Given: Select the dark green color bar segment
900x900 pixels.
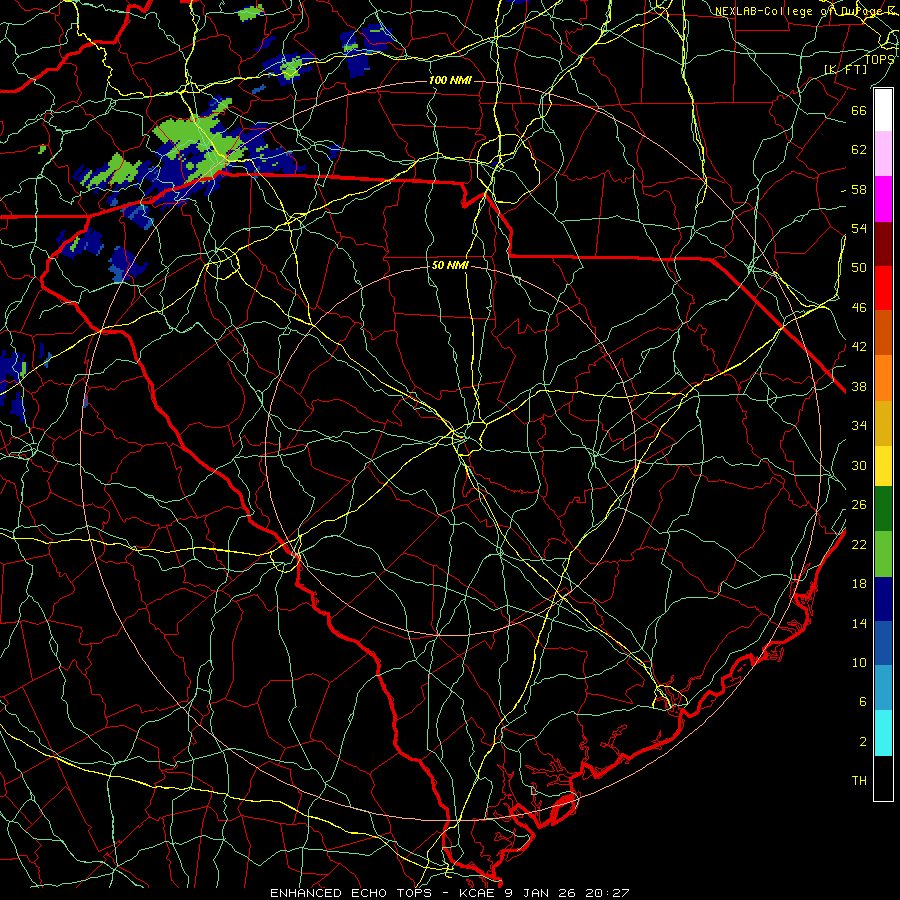Looking at the screenshot, I should click(x=883, y=509).
